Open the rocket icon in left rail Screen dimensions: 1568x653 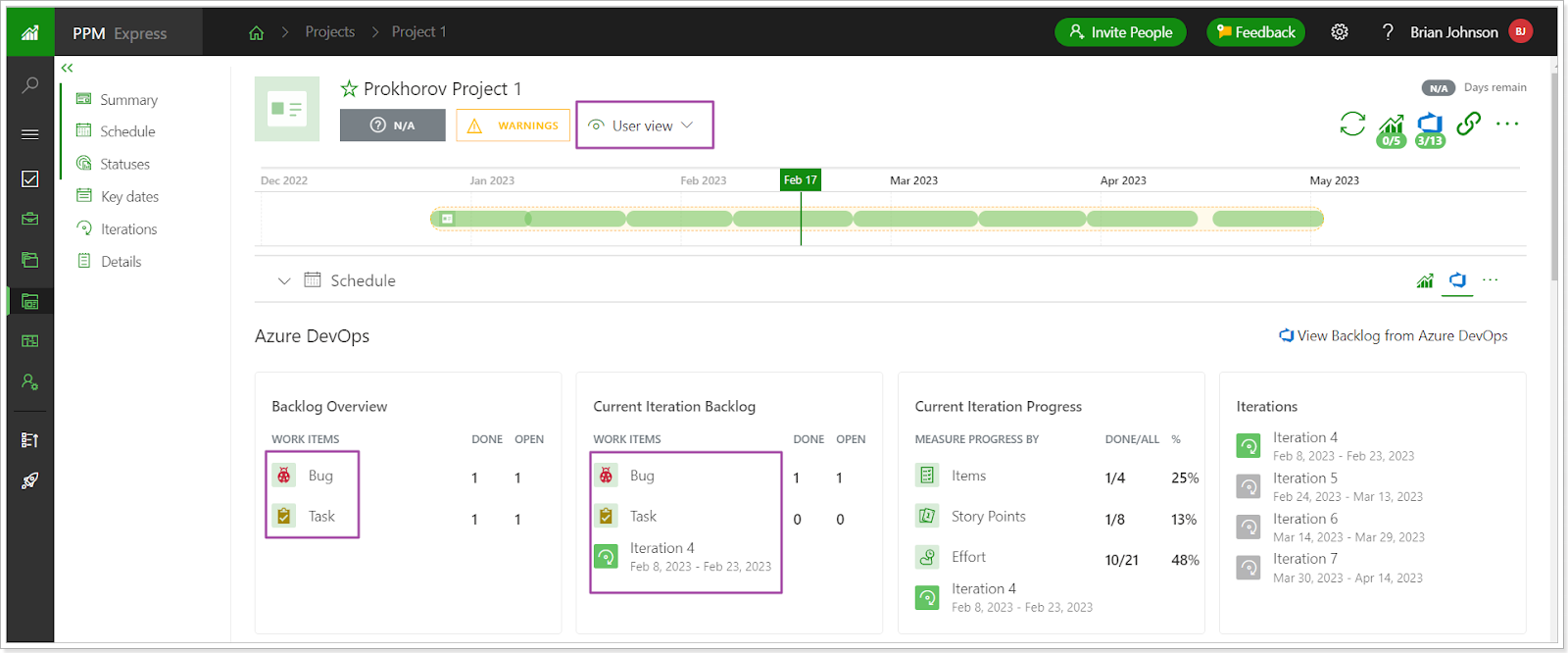point(30,480)
